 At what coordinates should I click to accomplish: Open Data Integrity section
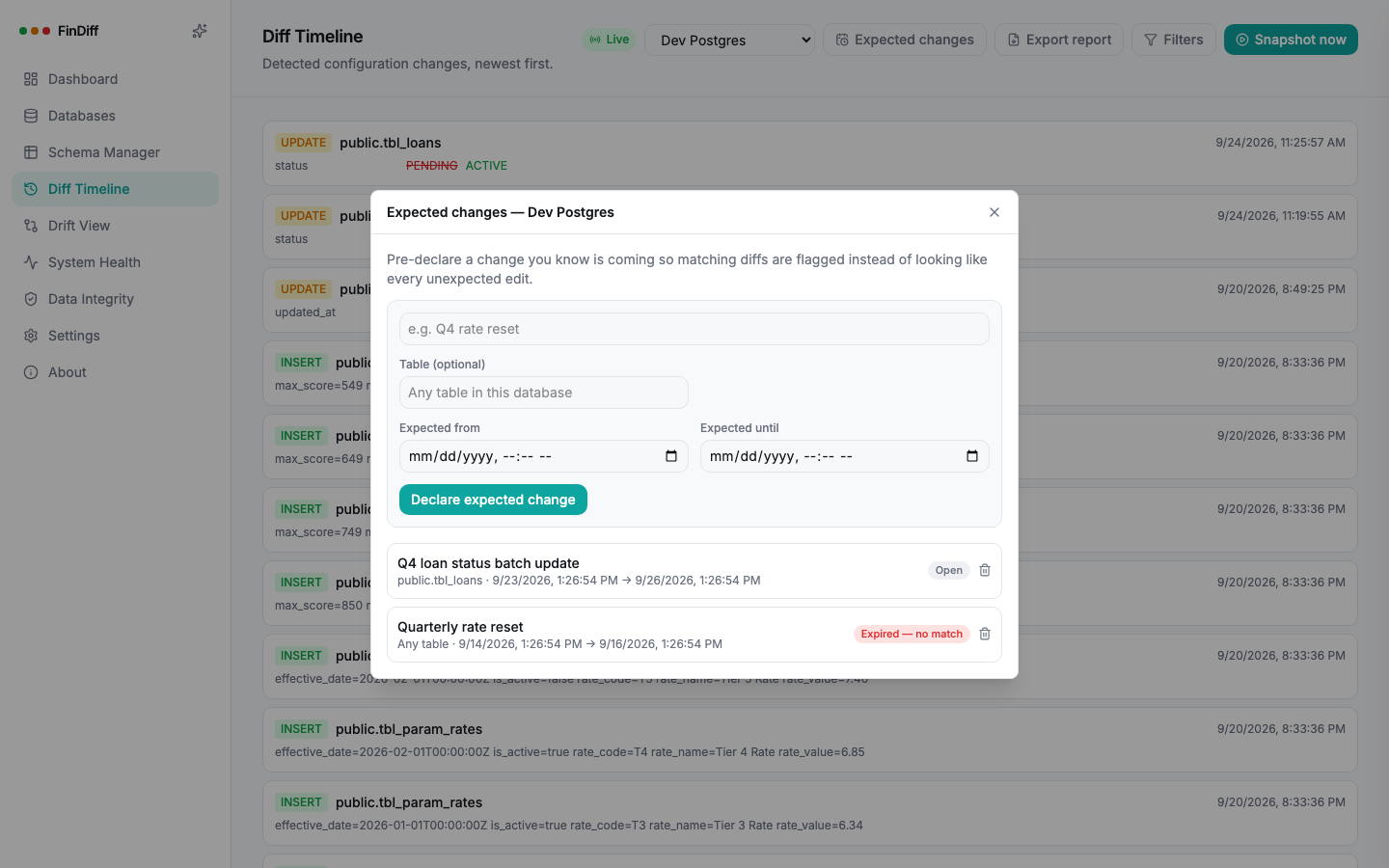pyautogui.click(x=115, y=299)
